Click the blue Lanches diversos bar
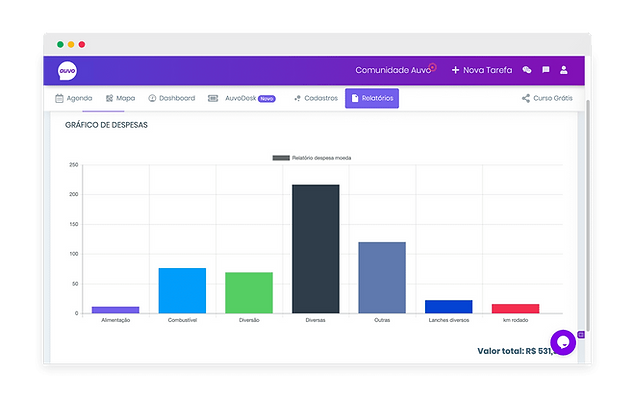The image size is (634, 396). point(449,307)
